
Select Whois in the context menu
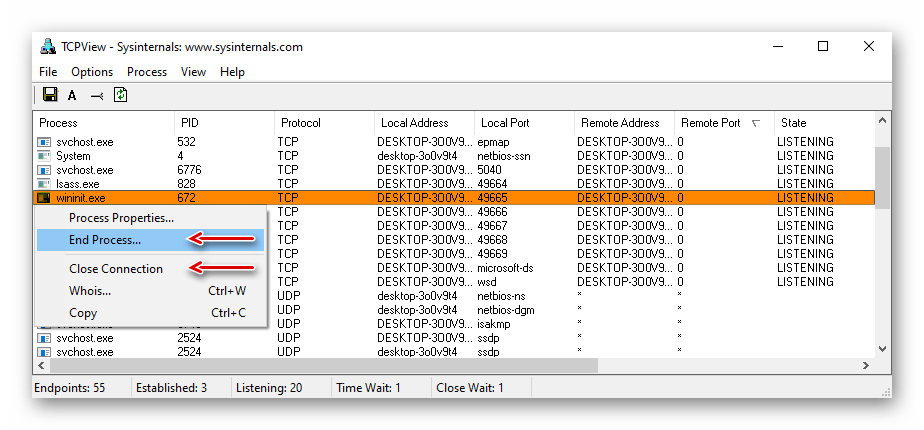(x=89, y=291)
